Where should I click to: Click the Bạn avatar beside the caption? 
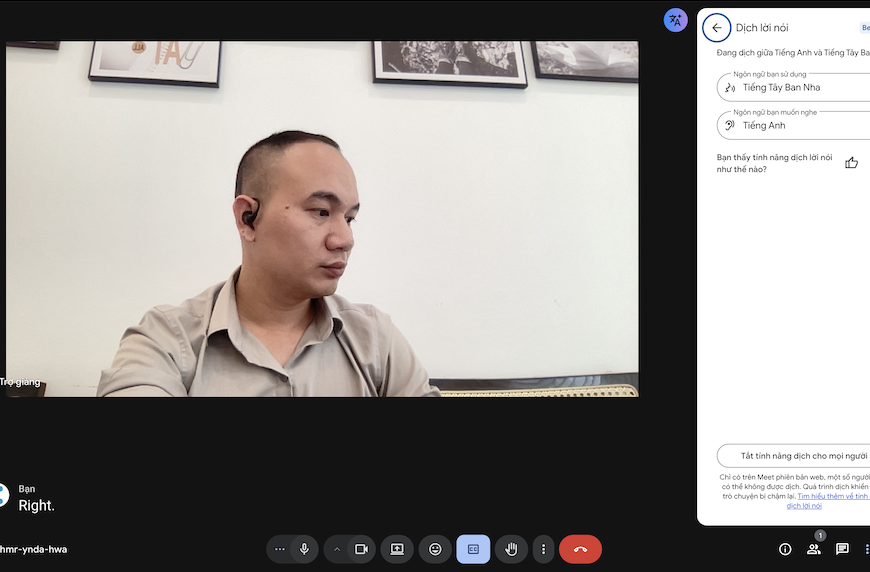4,495
